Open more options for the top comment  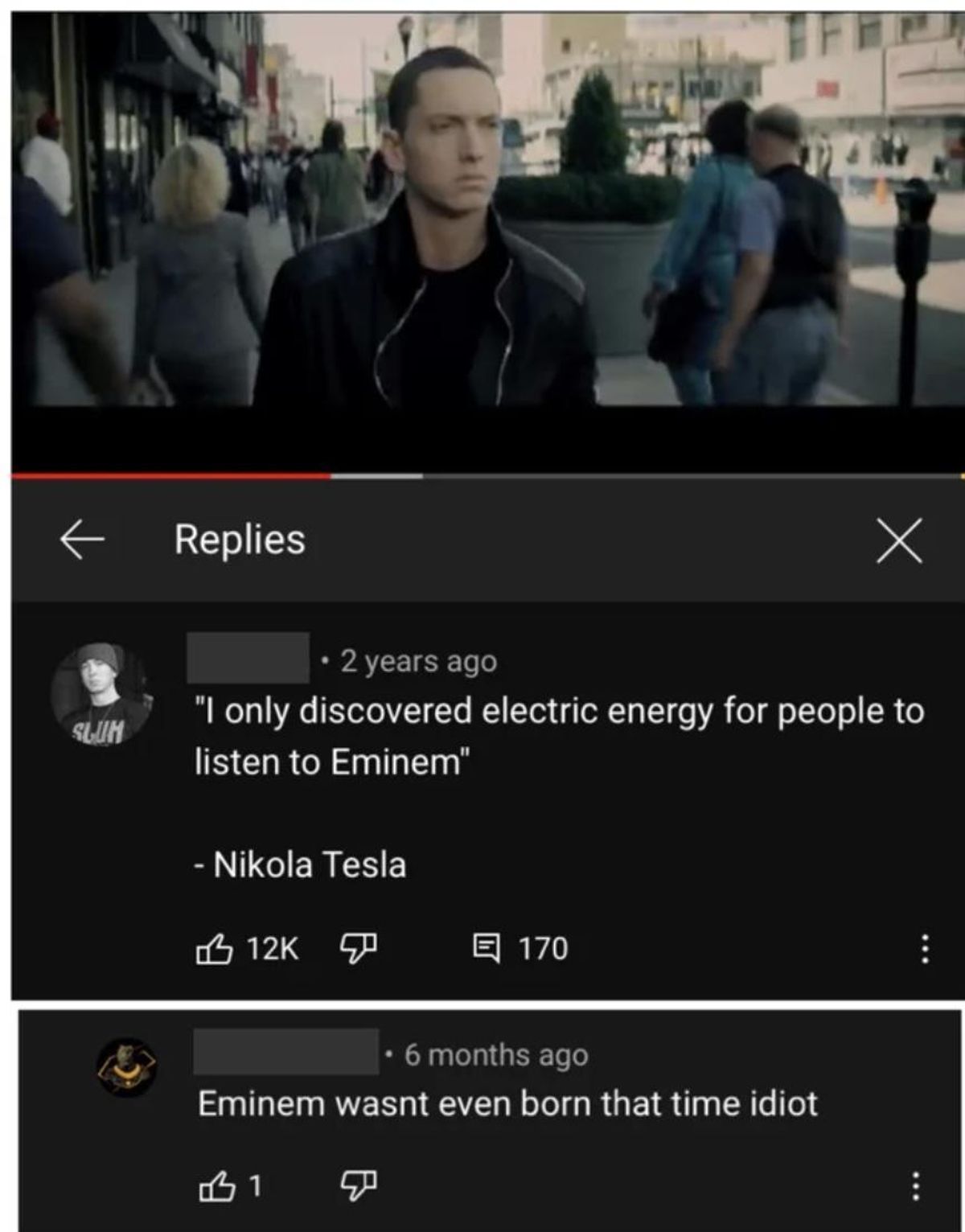[x=925, y=949]
